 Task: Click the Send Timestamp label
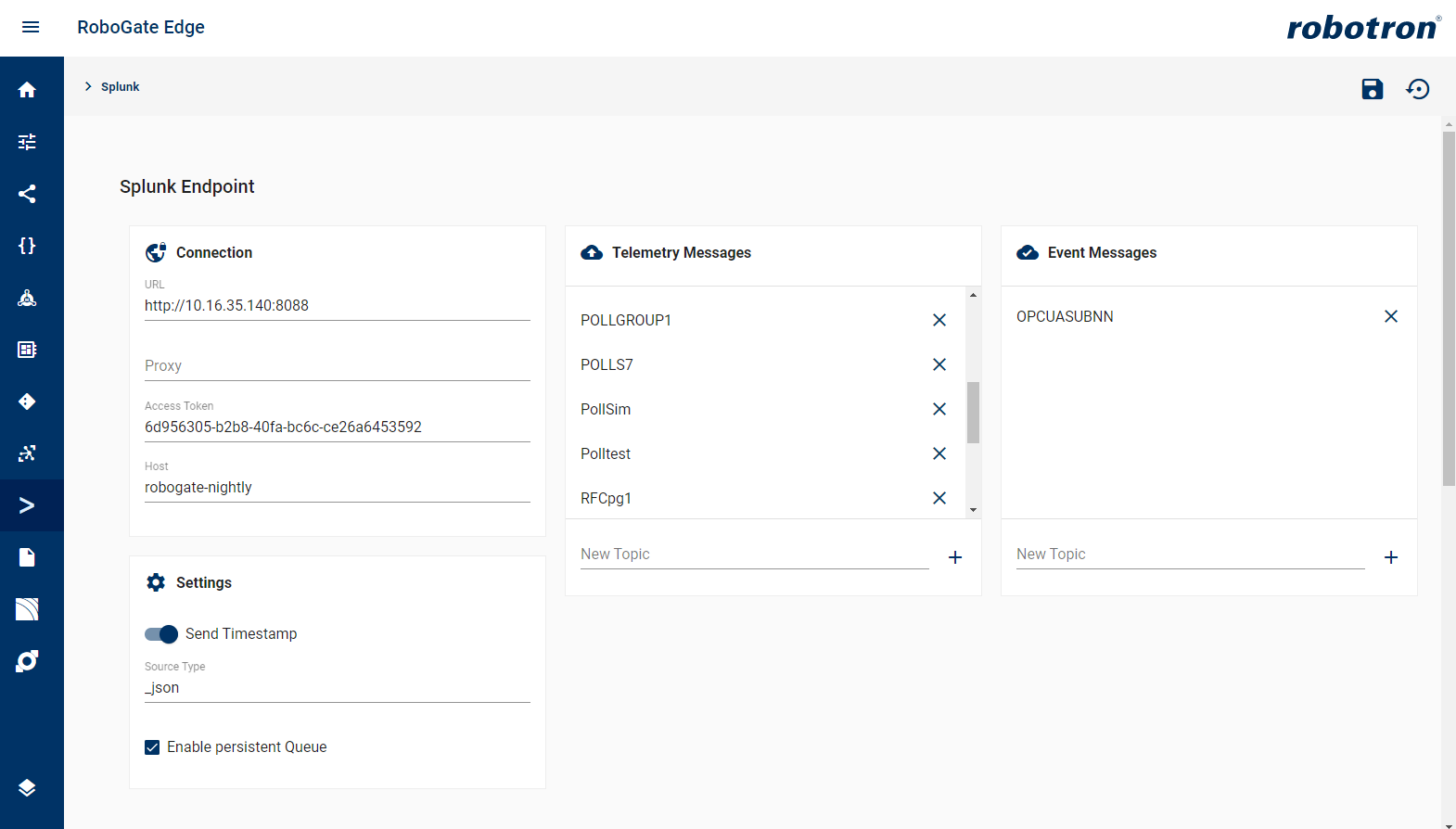pyautogui.click(x=241, y=633)
